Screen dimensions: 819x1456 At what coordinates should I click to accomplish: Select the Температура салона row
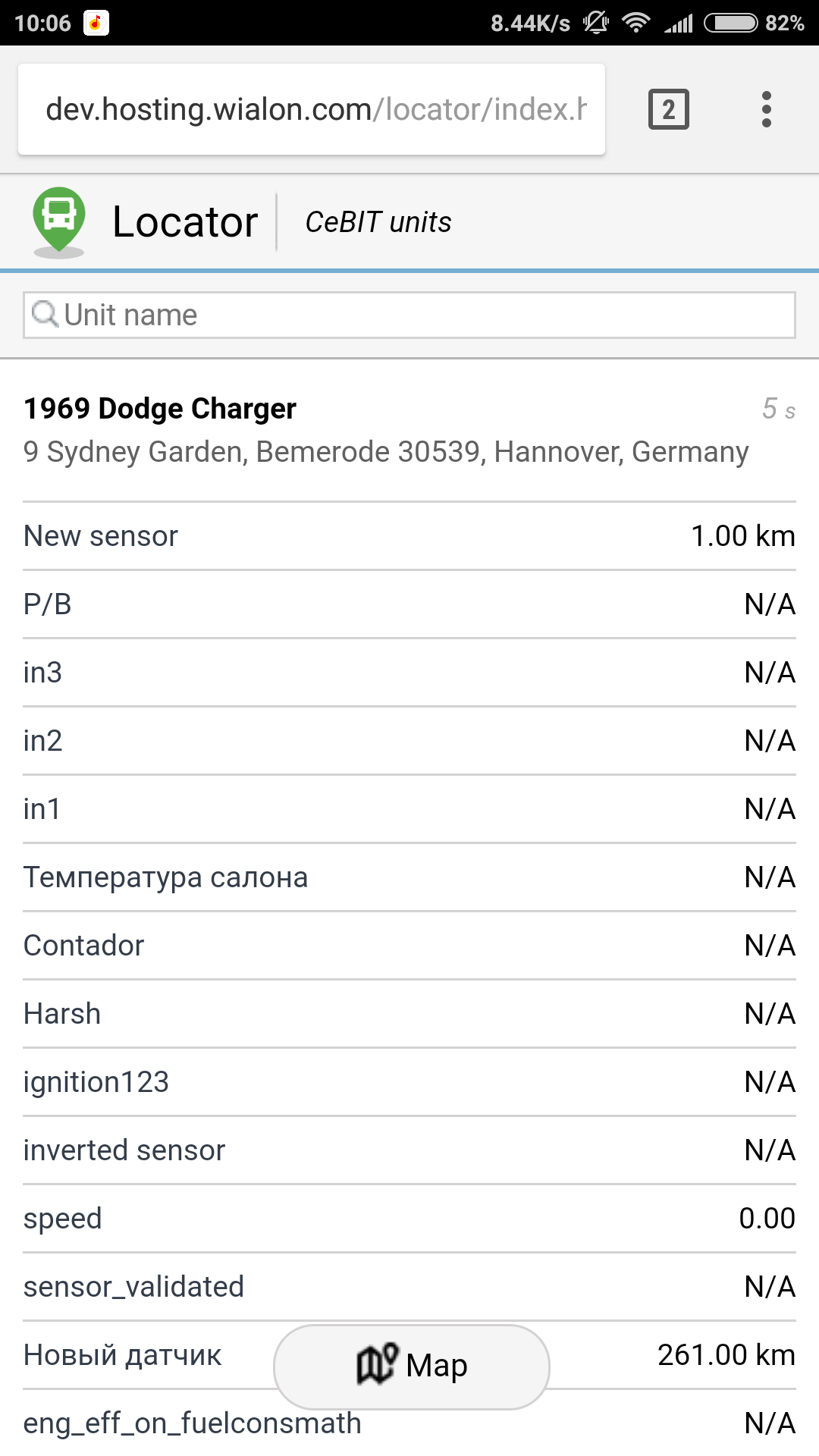409,877
